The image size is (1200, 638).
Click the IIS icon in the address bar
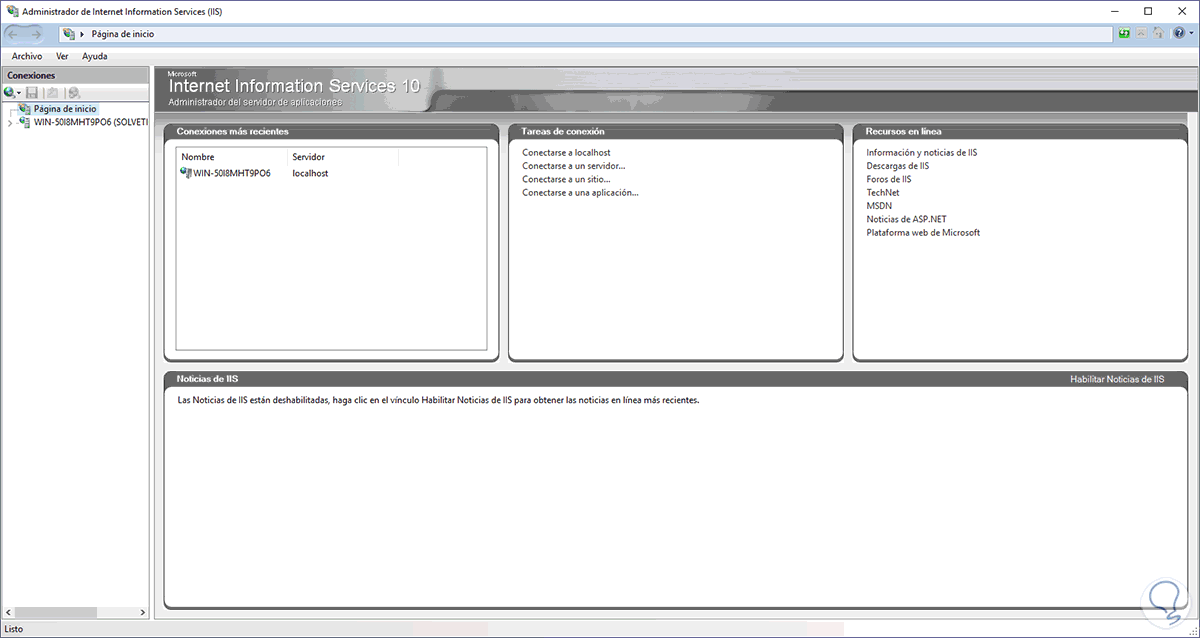[69, 33]
